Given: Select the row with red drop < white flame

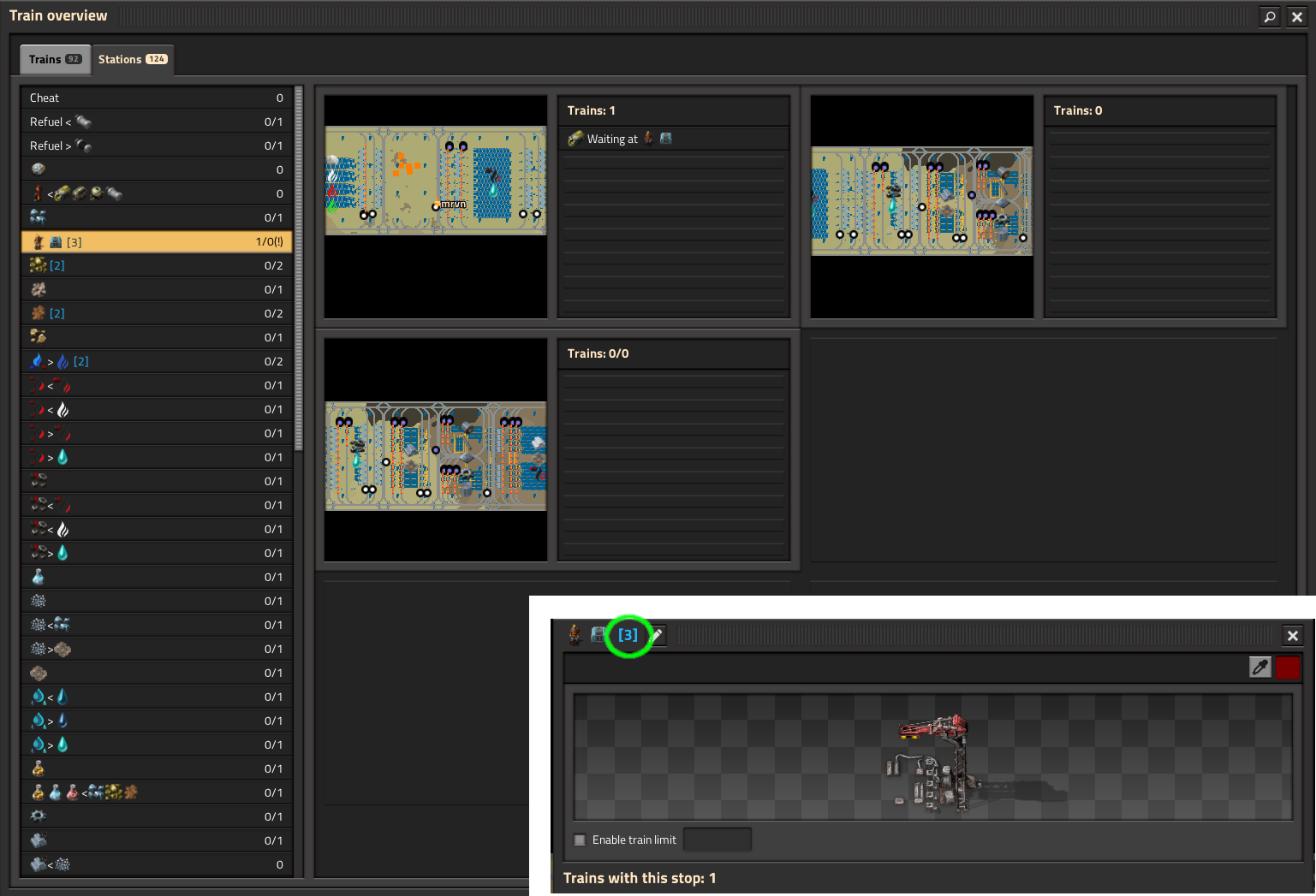Looking at the screenshot, I should 157,409.
